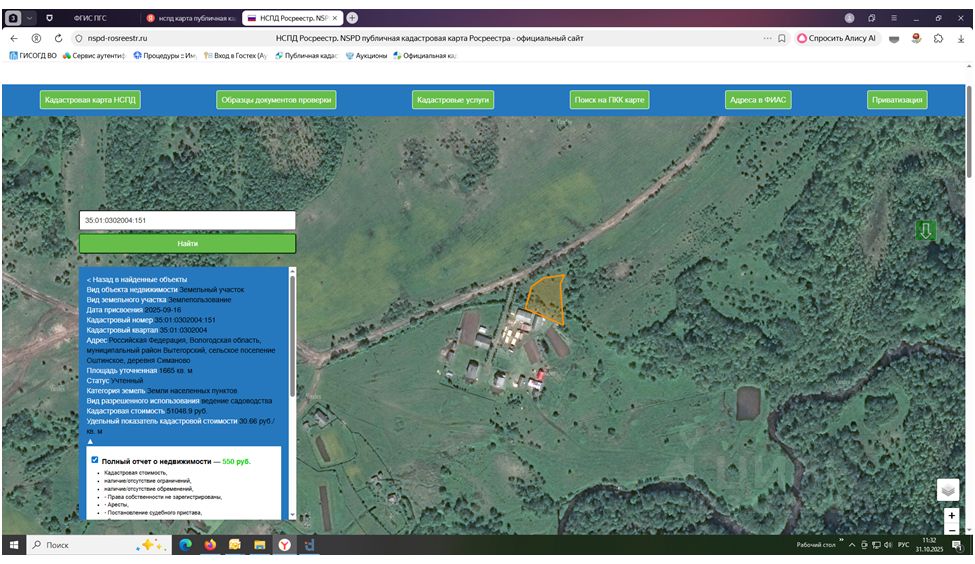This screenshot has width=975, height=564.
Task: Open the three-dots page menu in address bar
Action: [767, 38]
